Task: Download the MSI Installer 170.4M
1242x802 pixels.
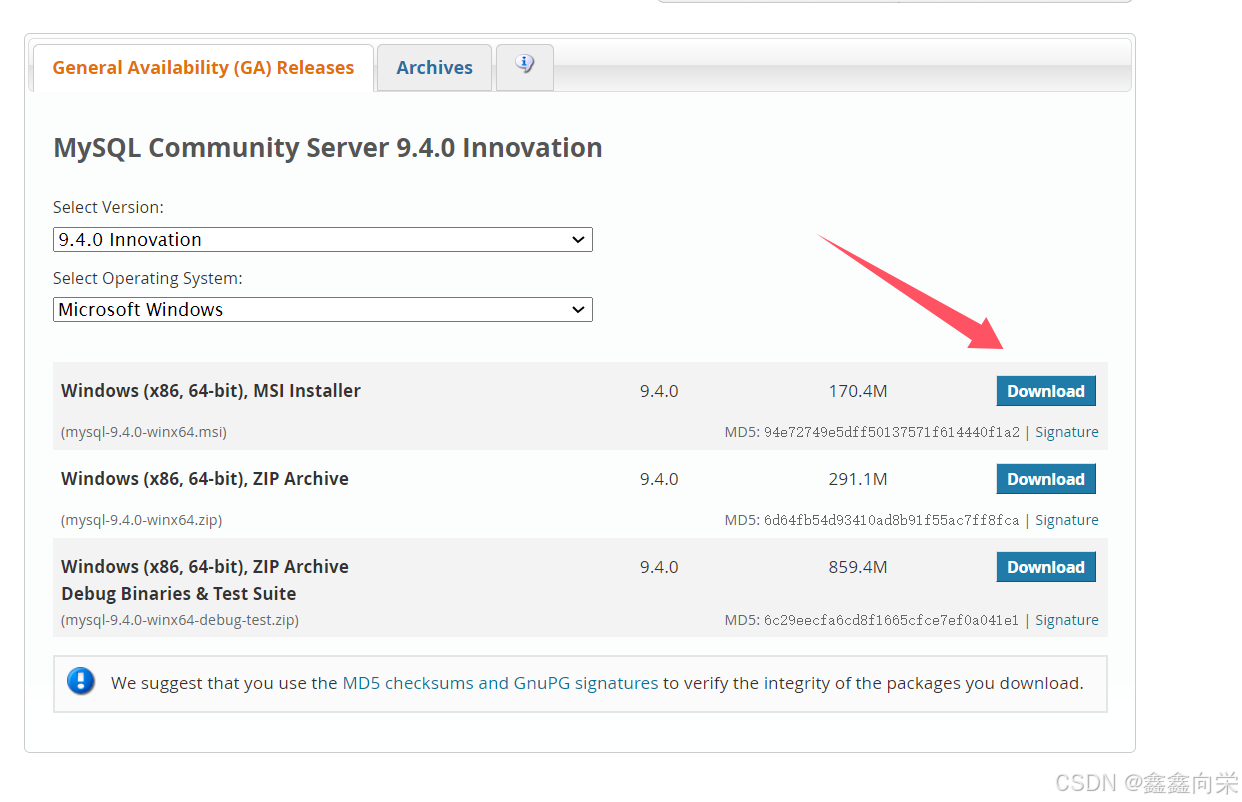Action: coord(1046,391)
